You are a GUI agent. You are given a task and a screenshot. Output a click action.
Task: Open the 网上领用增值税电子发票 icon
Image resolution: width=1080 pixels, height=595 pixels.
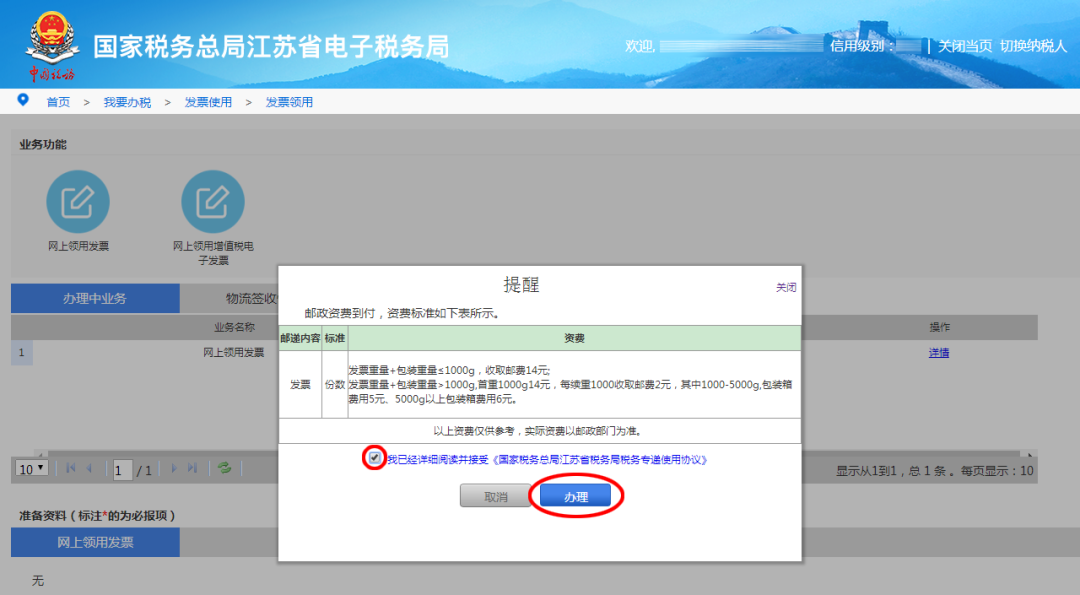213,202
